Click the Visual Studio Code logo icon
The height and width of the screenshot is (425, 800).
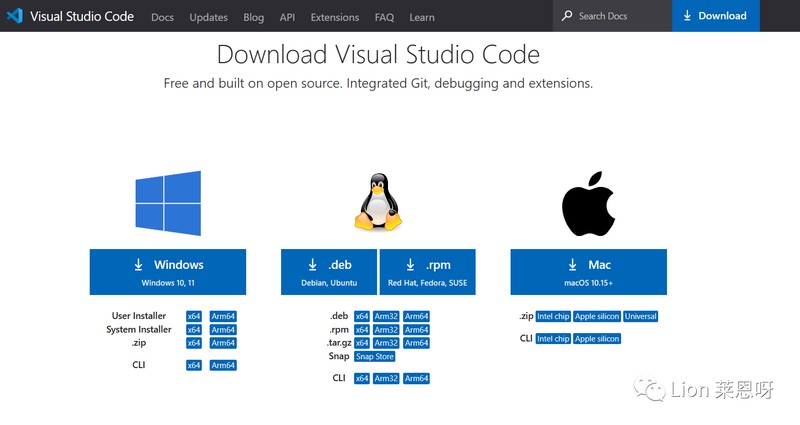14,16
